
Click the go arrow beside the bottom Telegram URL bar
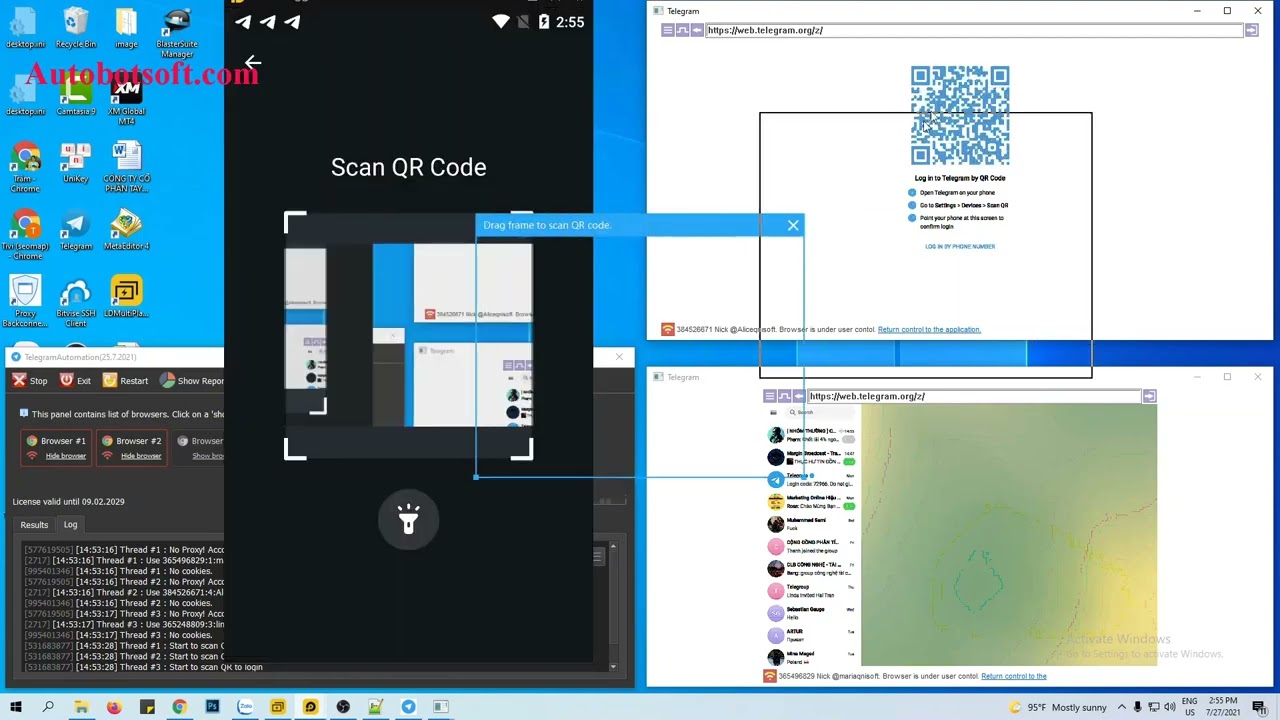click(x=1149, y=396)
